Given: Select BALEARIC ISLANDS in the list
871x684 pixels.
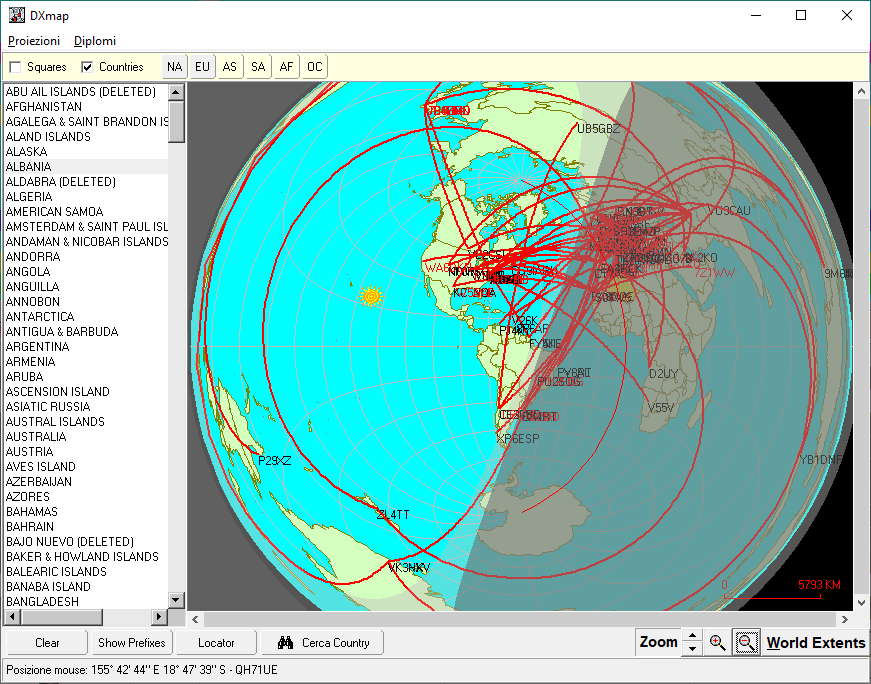Looking at the screenshot, I should pyautogui.click(x=86, y=572).
